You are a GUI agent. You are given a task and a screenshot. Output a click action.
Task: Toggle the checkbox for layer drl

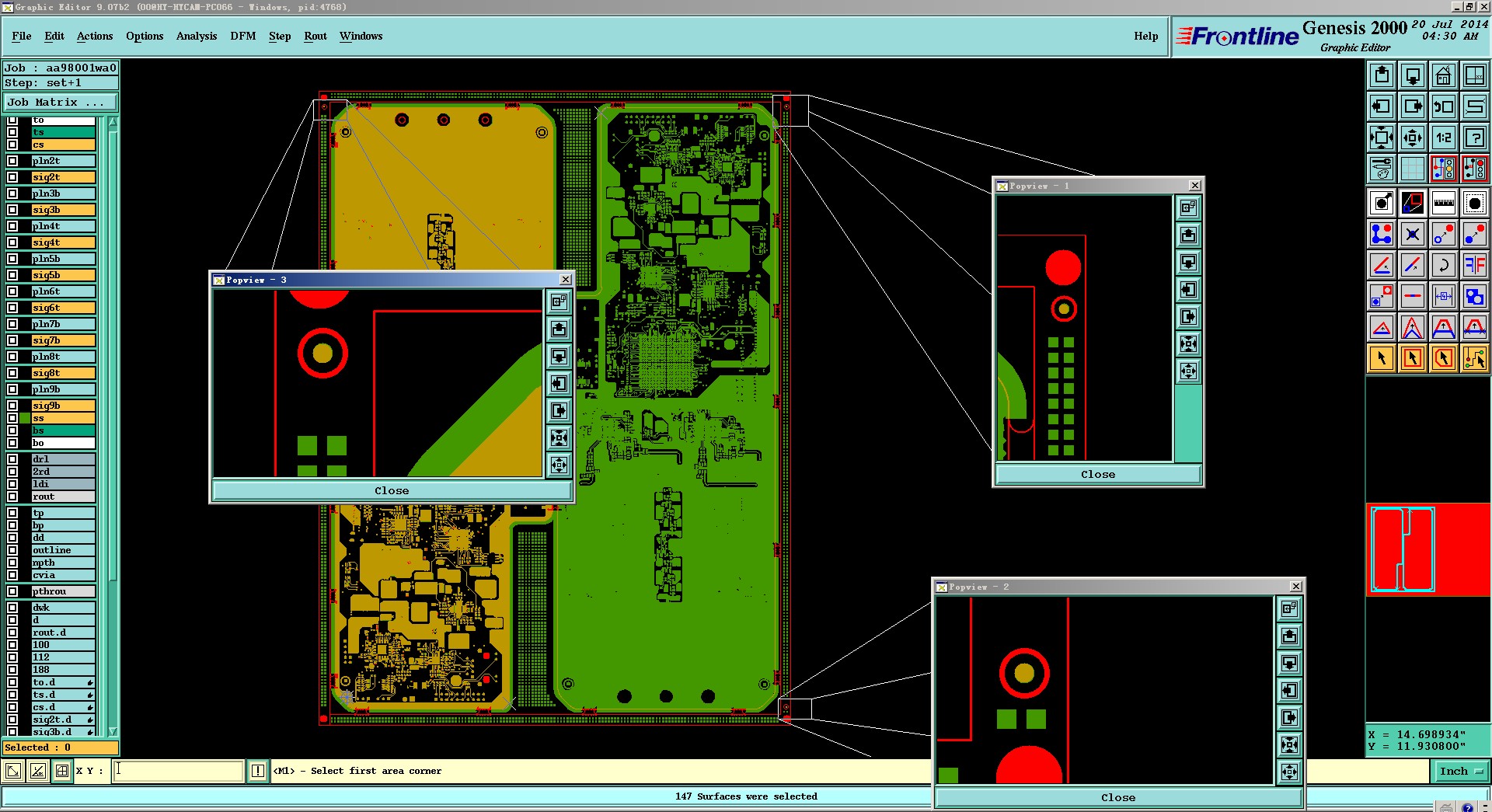click(x=12, y=459)
